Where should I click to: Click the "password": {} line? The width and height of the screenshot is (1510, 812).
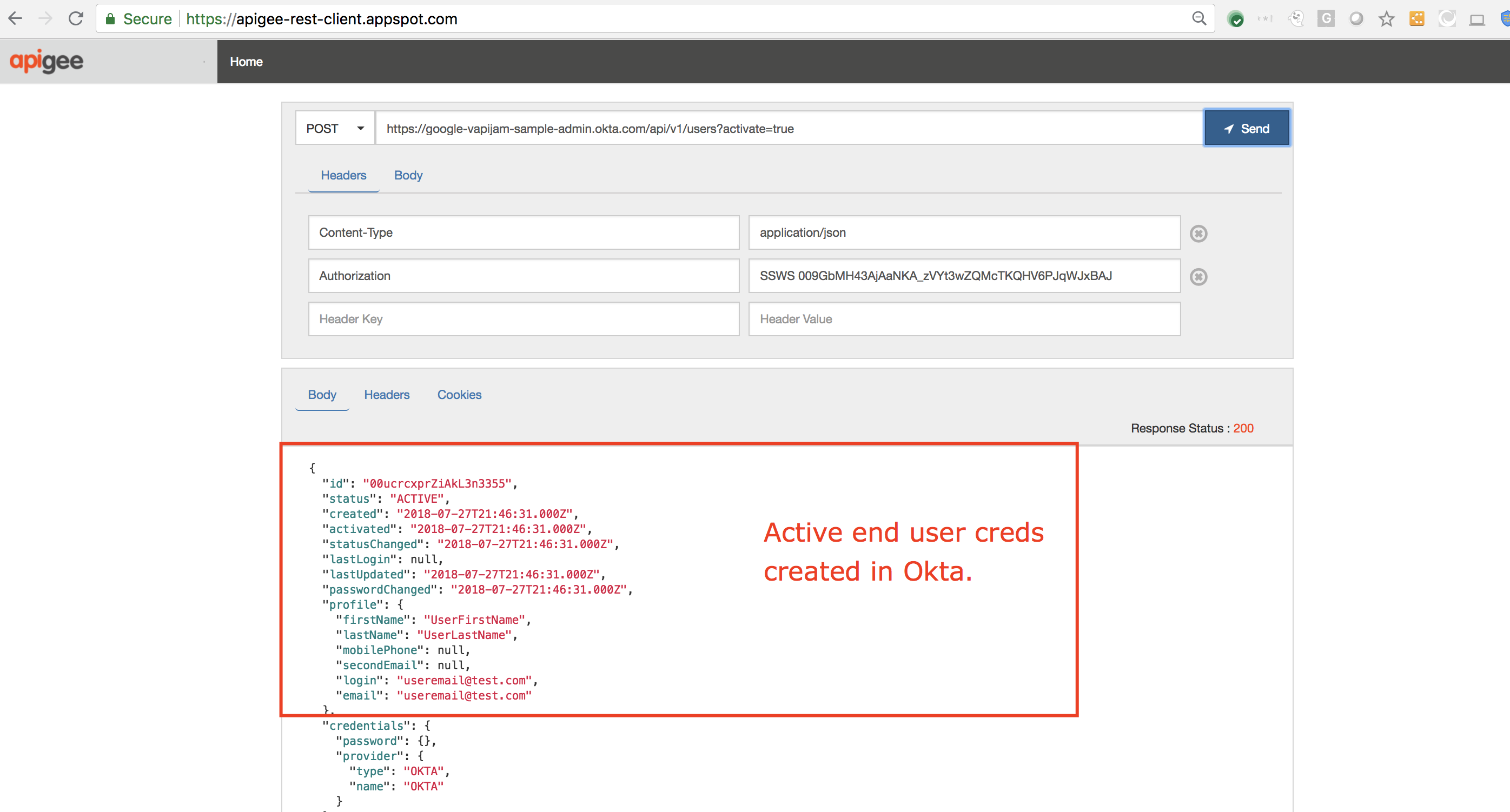tap(386, 741)
